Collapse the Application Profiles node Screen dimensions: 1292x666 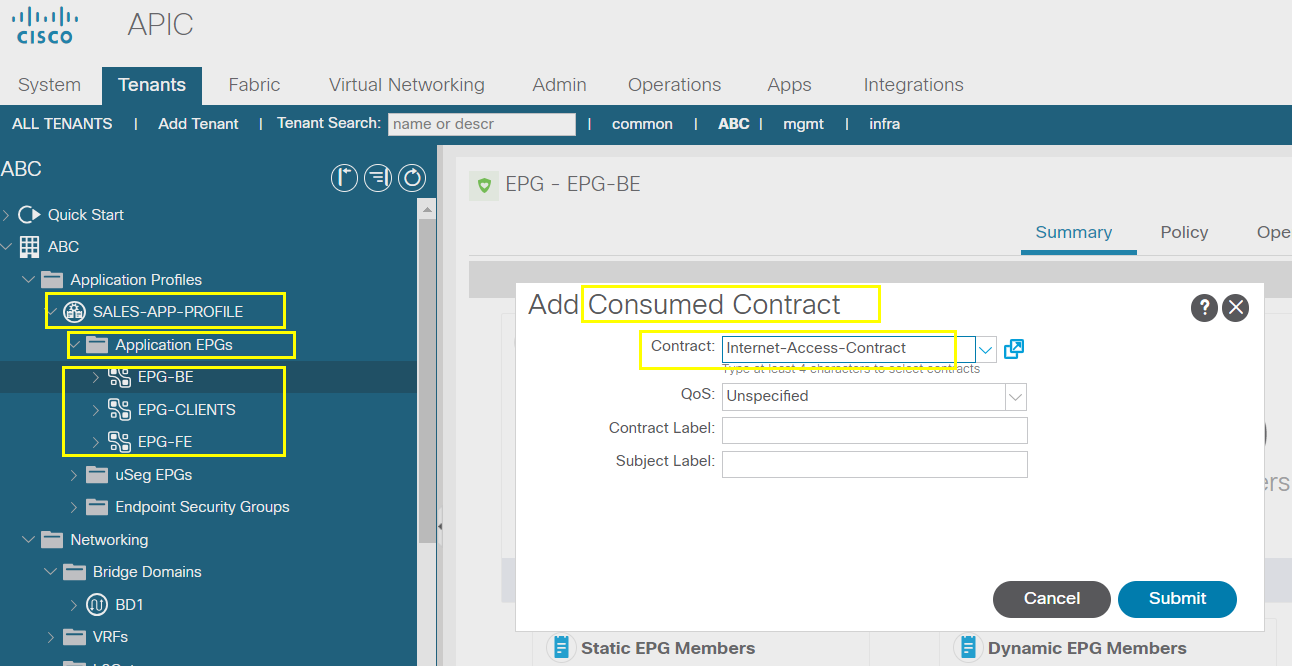(x=29, y=279)
